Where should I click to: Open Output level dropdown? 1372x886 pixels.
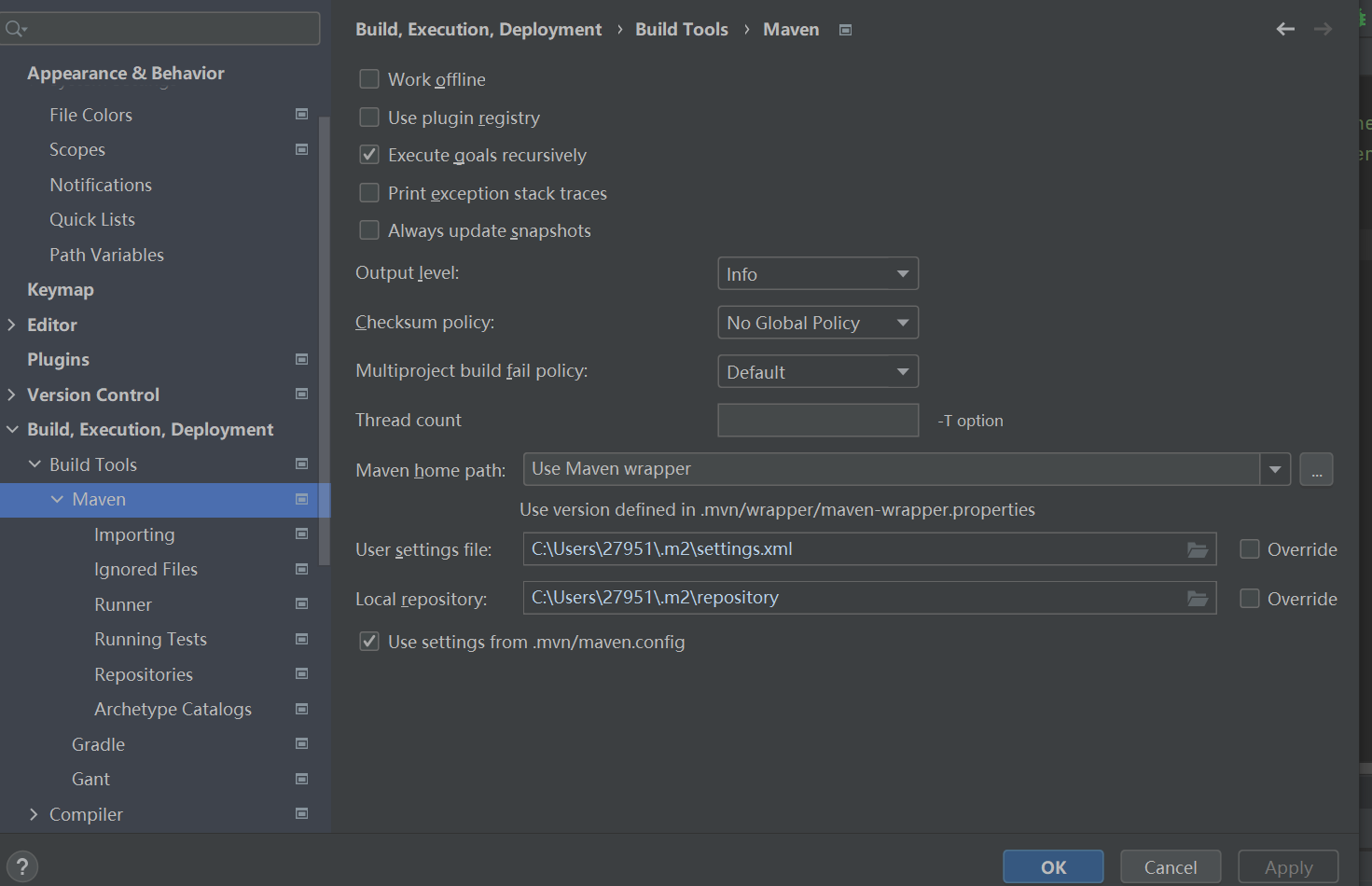point(818,274)
